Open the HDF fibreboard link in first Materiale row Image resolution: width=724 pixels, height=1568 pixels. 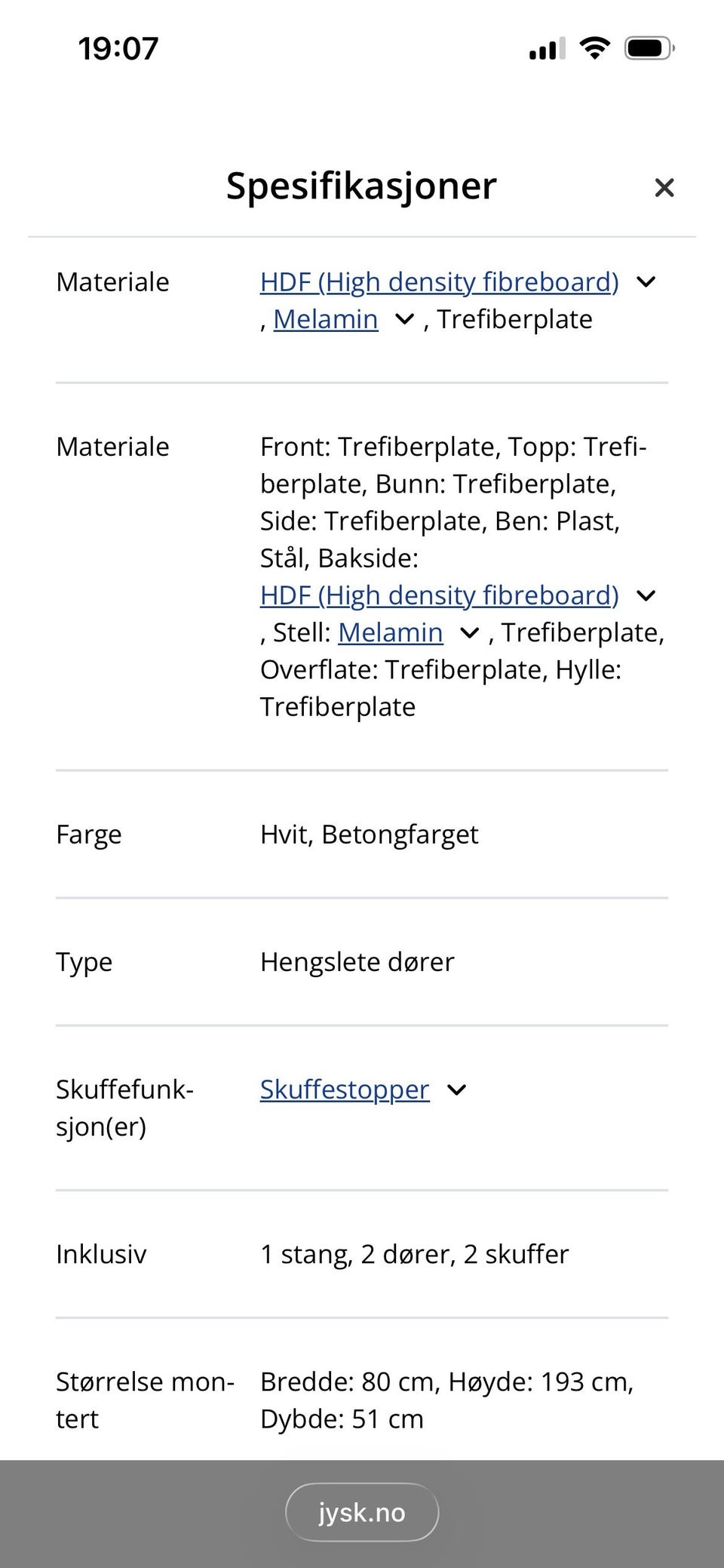click(438, 282)
